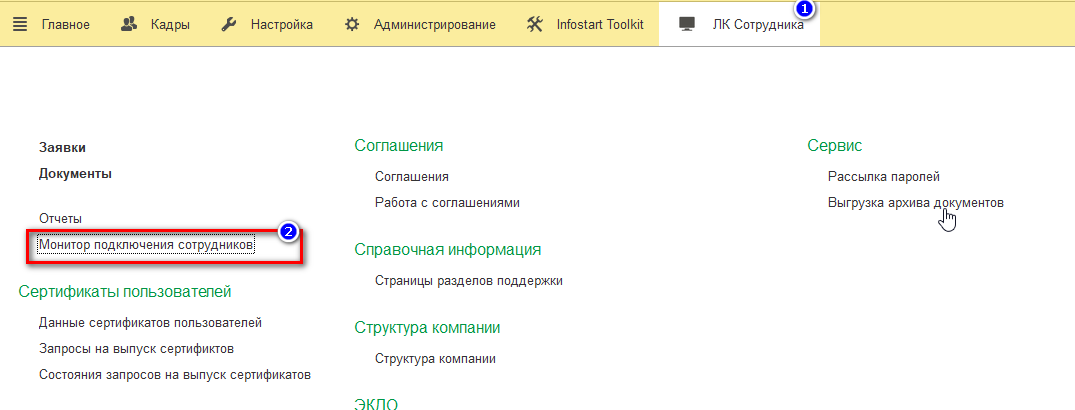Open Данные сертификатов пользователей
This screenshot has width=1075, height=410.
[150, 322]
